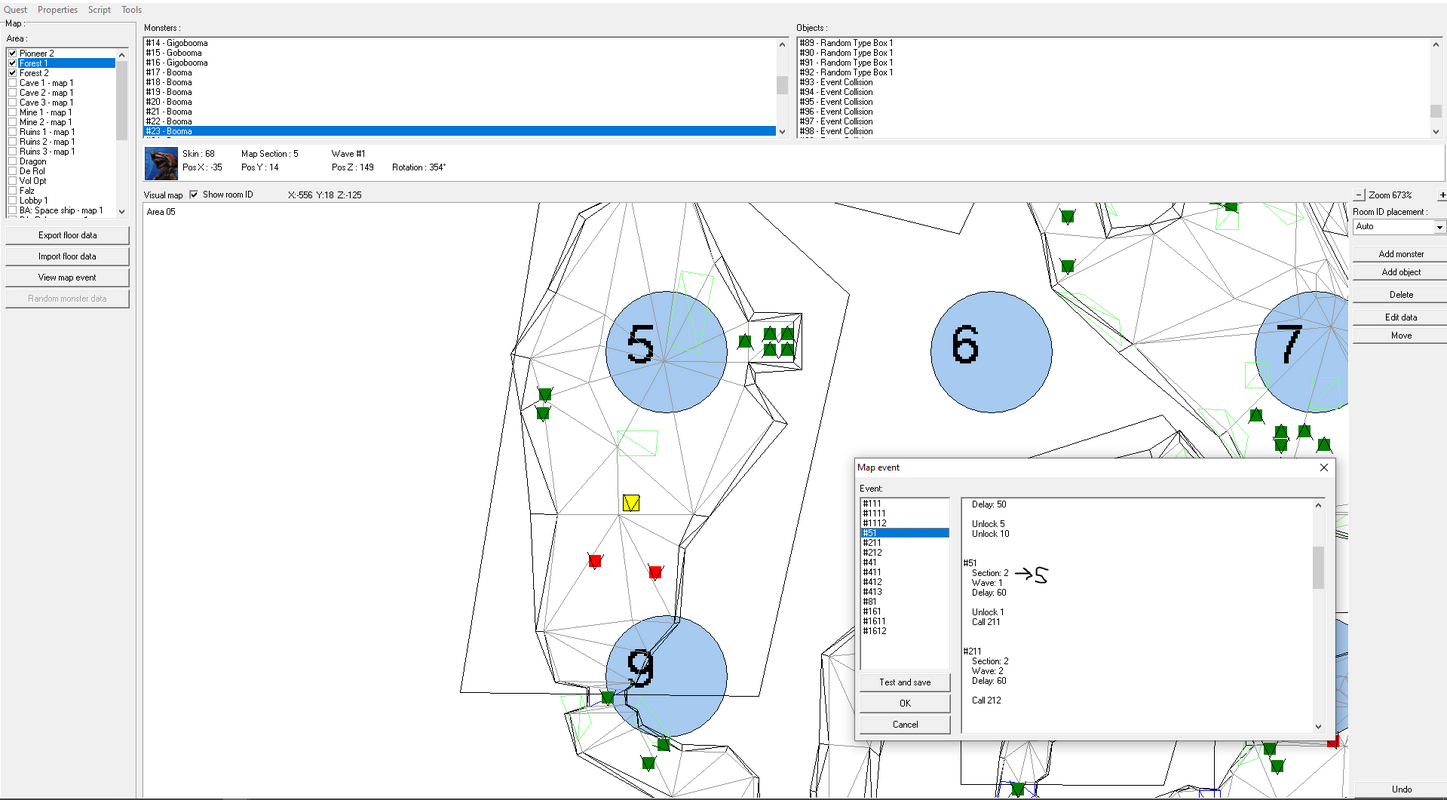Select the room 5 circle marker

click(x=666, y=352)
